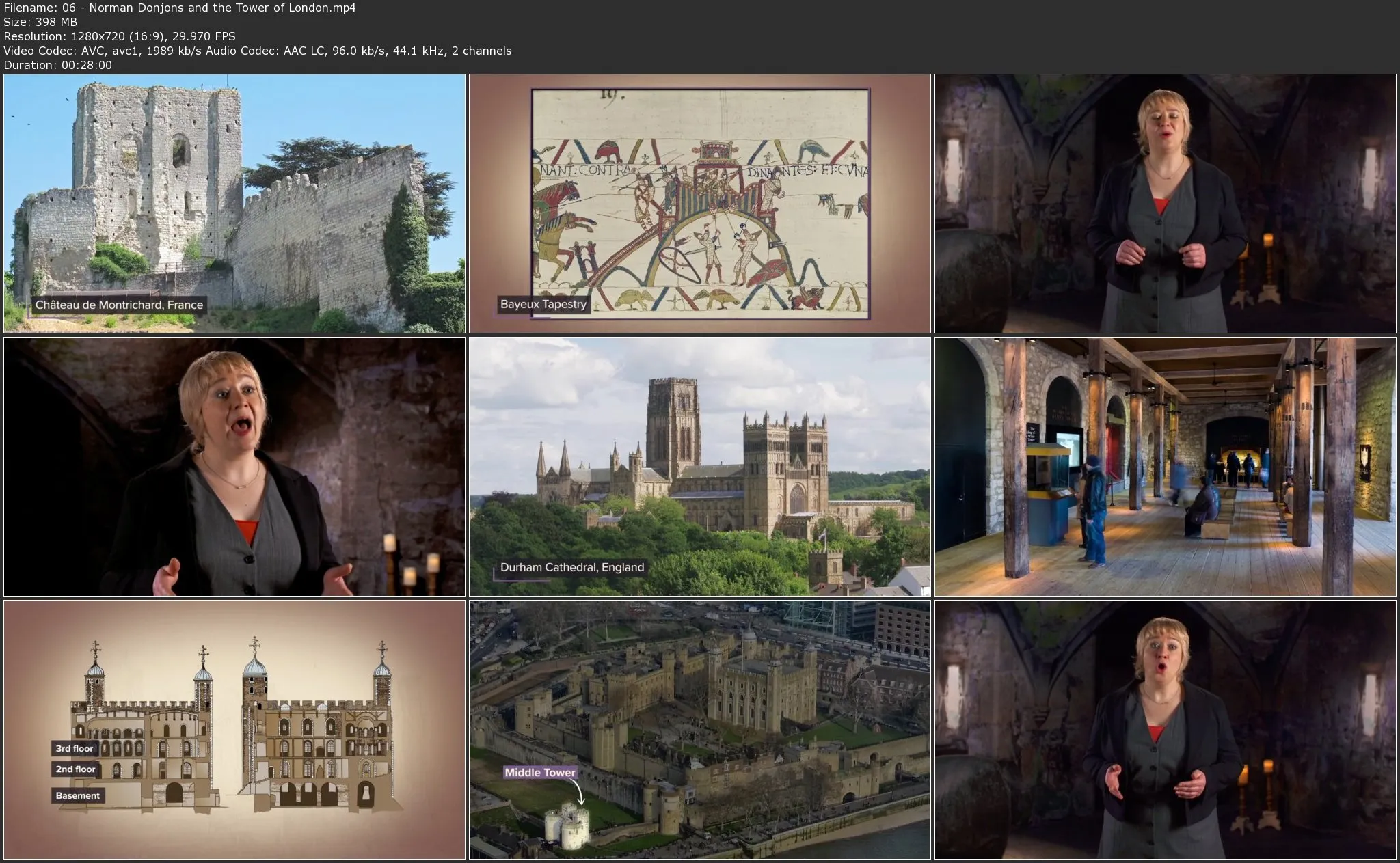
Task: Select the Tower cross-section diagram thumbnail
Action: [234, 730]
